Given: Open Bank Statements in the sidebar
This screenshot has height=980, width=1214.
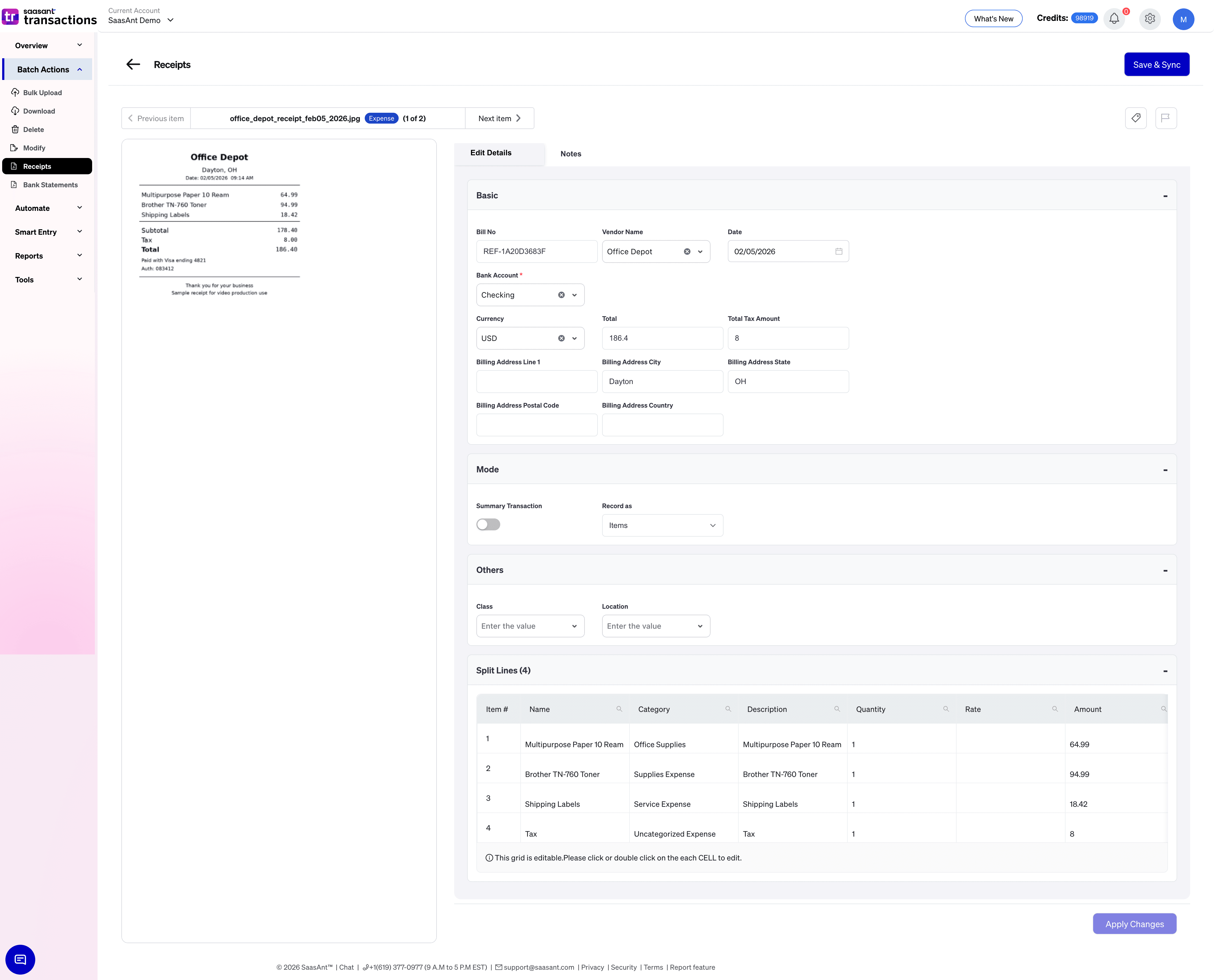Looking at the screenshot, I should pos(50,185).
